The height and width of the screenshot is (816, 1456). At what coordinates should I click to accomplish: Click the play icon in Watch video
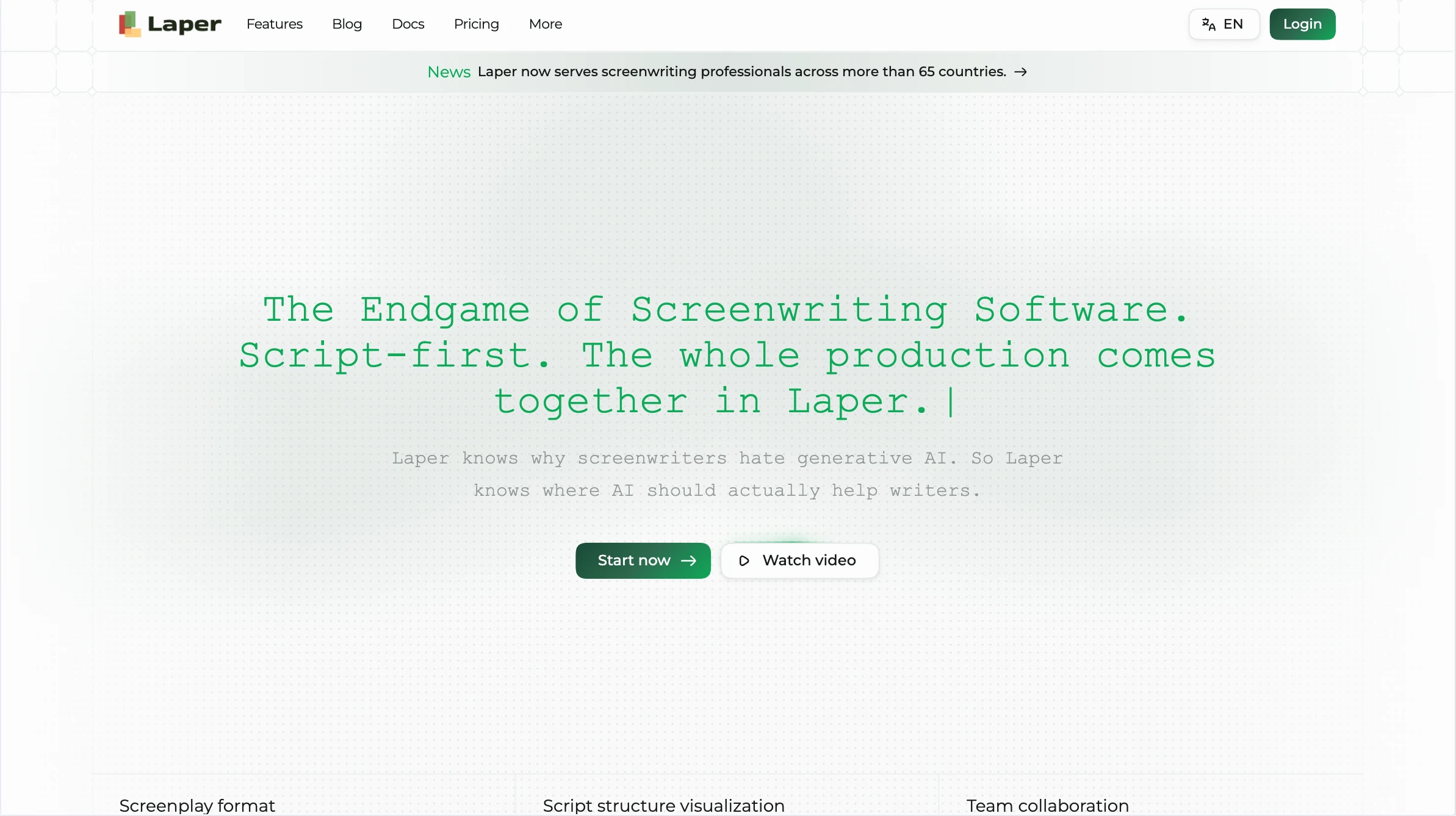tap(744, 560)
